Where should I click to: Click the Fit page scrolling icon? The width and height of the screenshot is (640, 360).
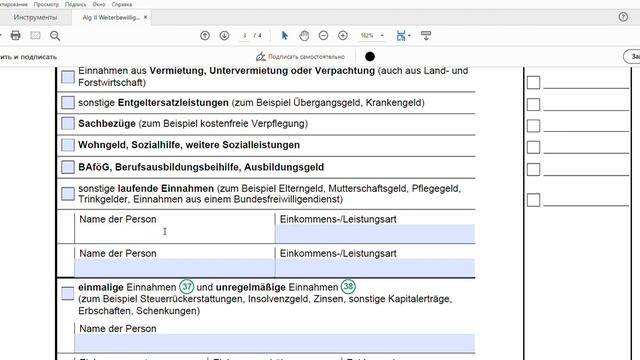[401, 36]
